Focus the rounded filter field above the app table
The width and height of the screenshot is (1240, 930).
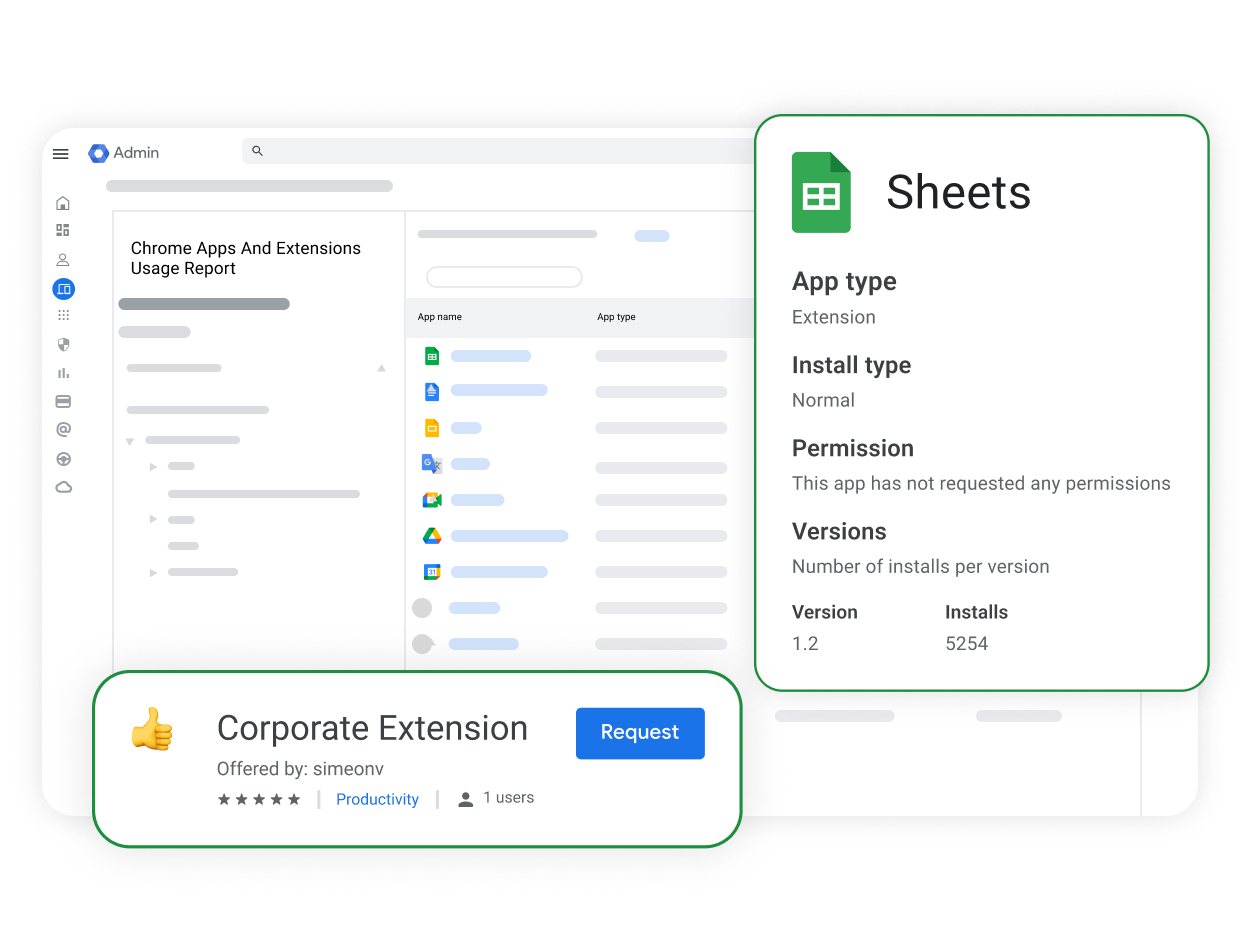504,277
